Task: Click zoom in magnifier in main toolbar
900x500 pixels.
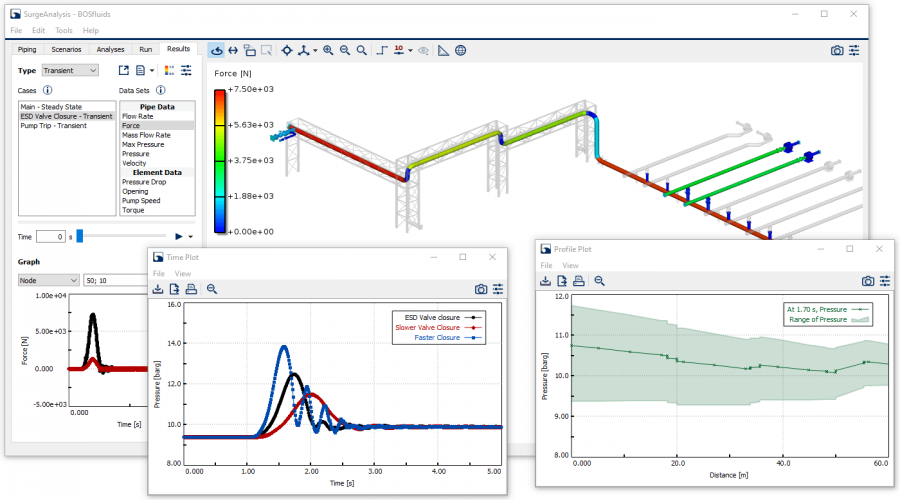Action: click(x=328, y=50)
